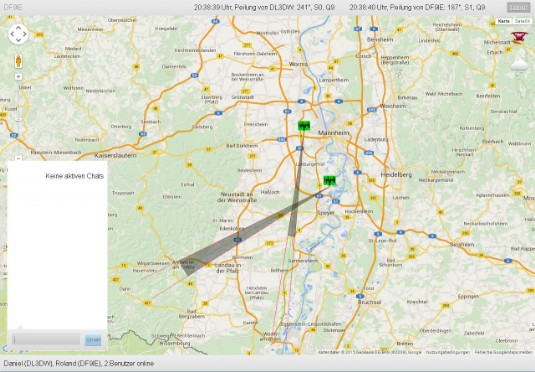The width and height of the screenshot is (535, 372).
Task: Pan the map left with the arrow
Action: click(x=12, y=34)
